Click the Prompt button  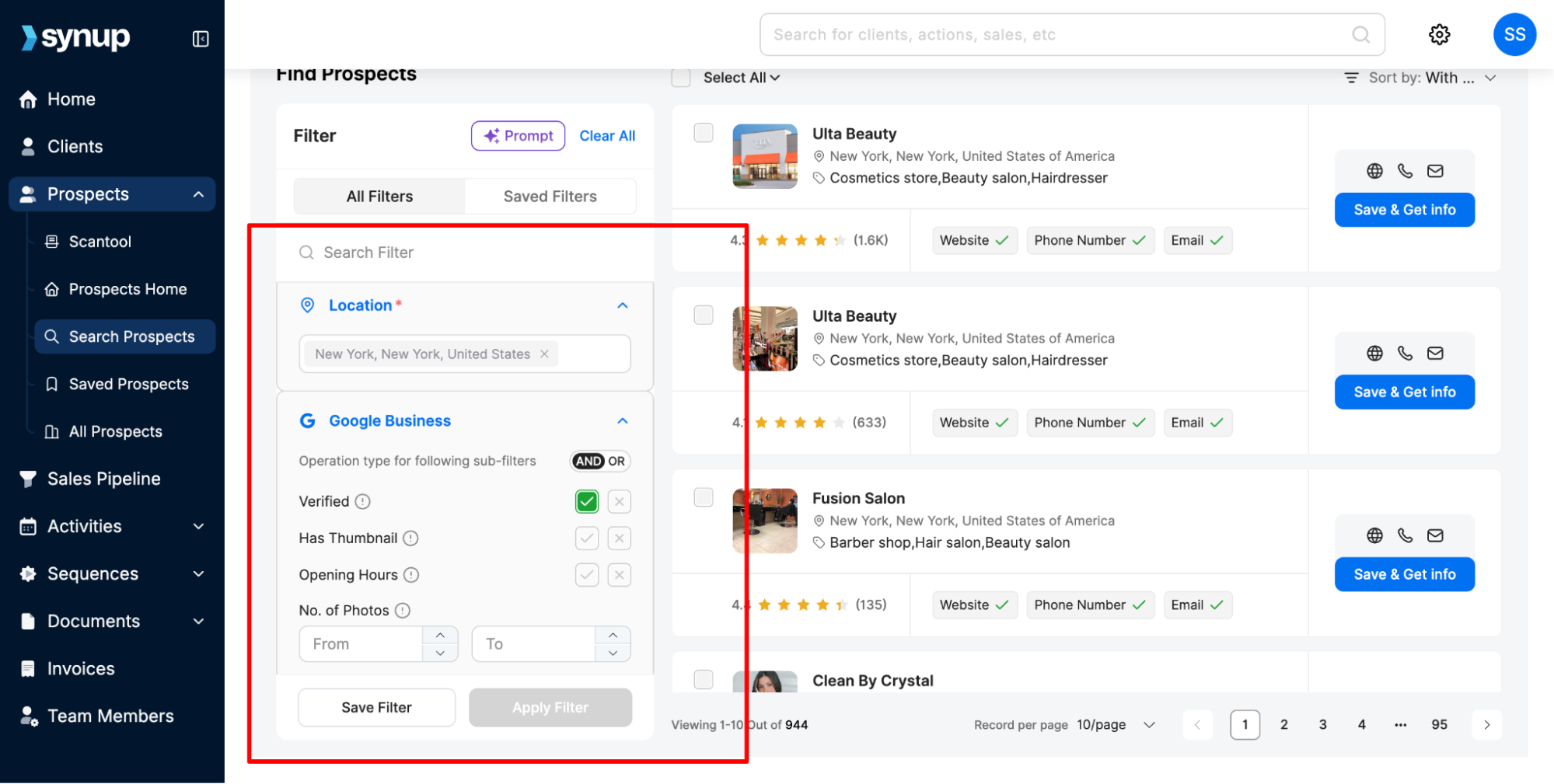518,136
